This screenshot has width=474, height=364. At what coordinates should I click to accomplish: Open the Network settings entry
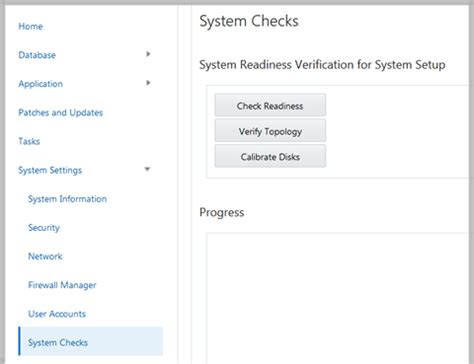[45, 256]
